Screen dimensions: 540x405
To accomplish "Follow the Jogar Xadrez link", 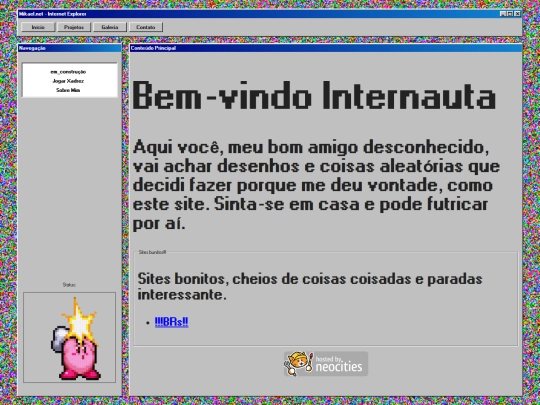I will (x=68, y=81).
